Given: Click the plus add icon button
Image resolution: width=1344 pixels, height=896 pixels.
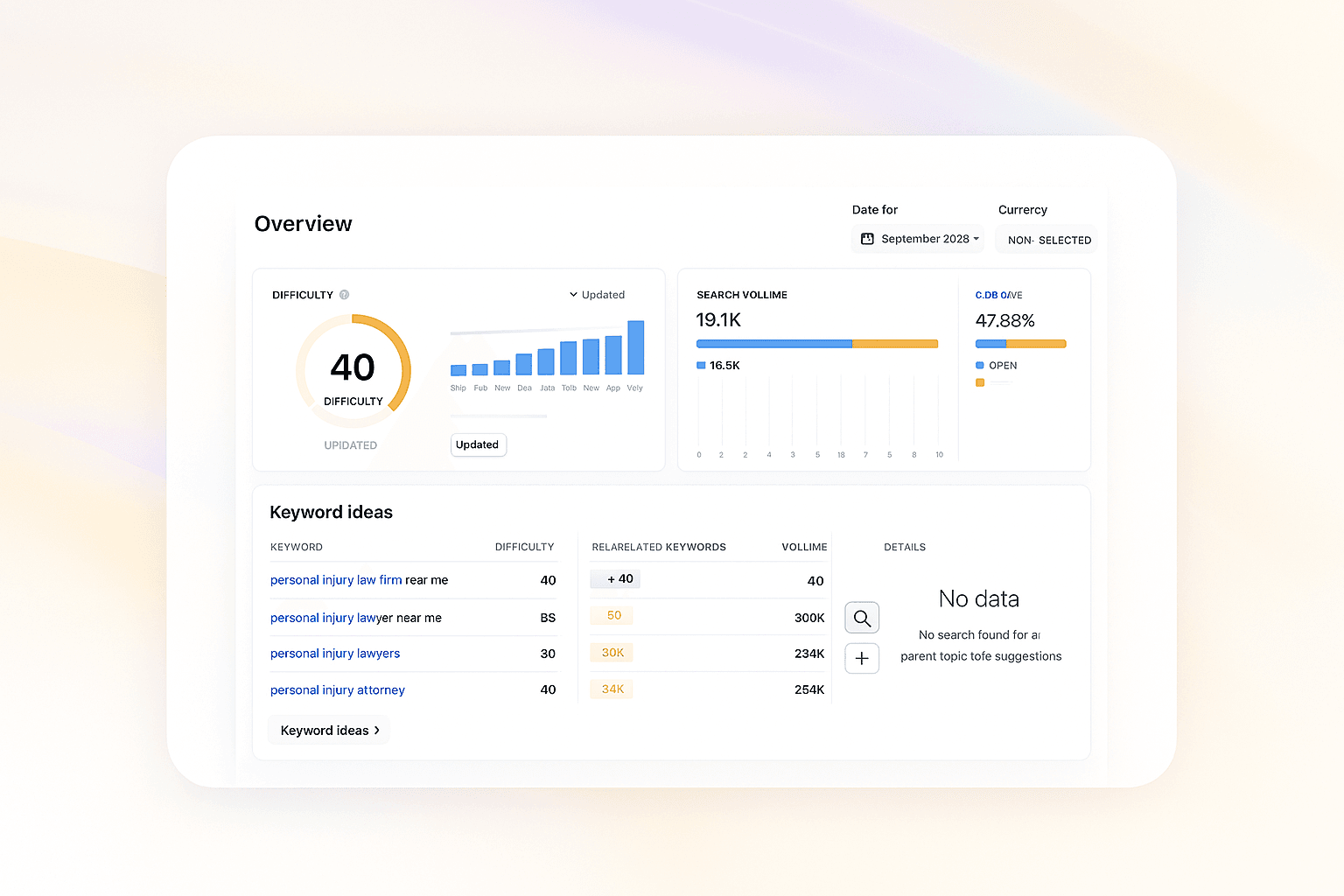Looking at the screenshot, I should (862, 658).
